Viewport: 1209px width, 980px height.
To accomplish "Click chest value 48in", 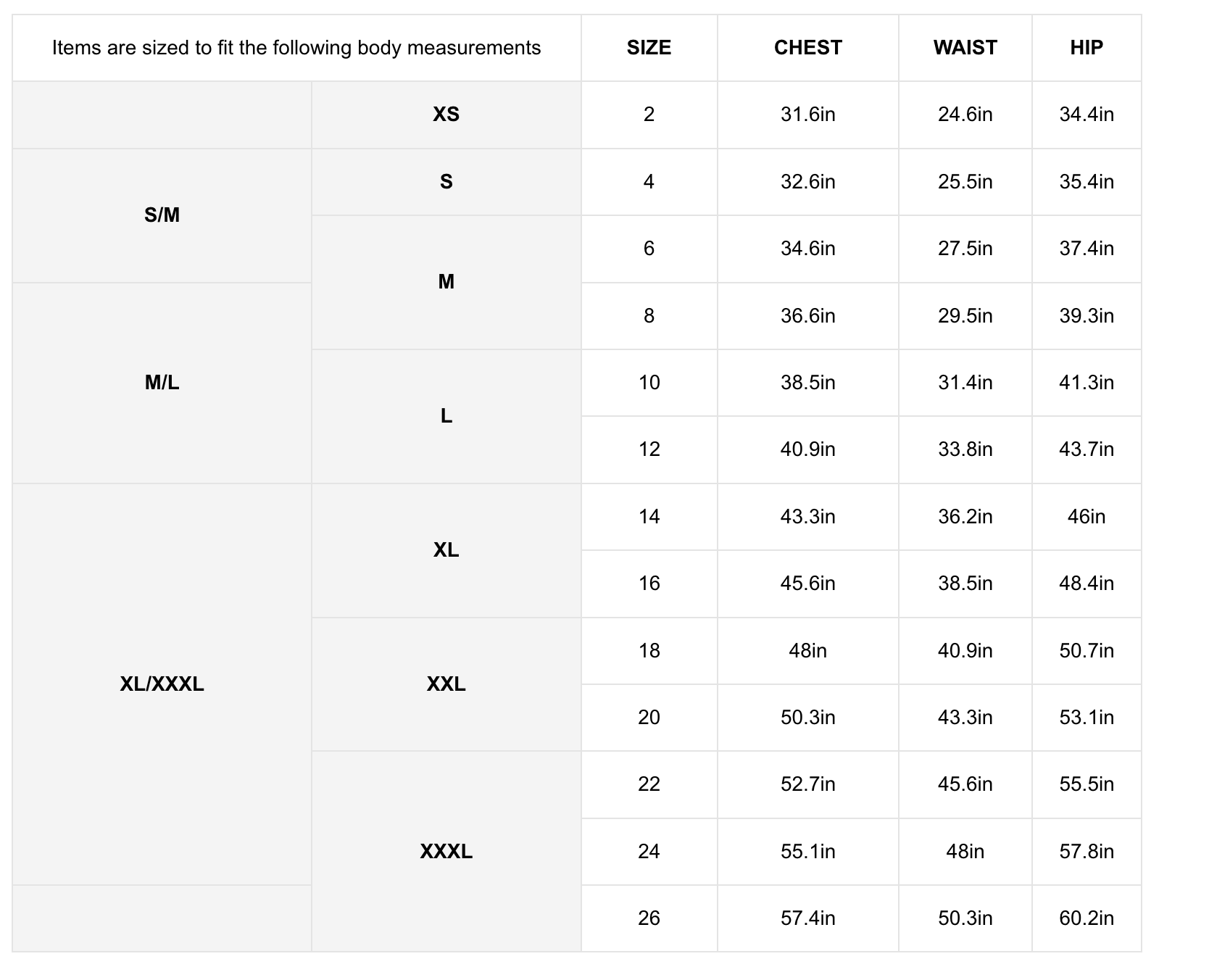I will click(x=807, y=651).
